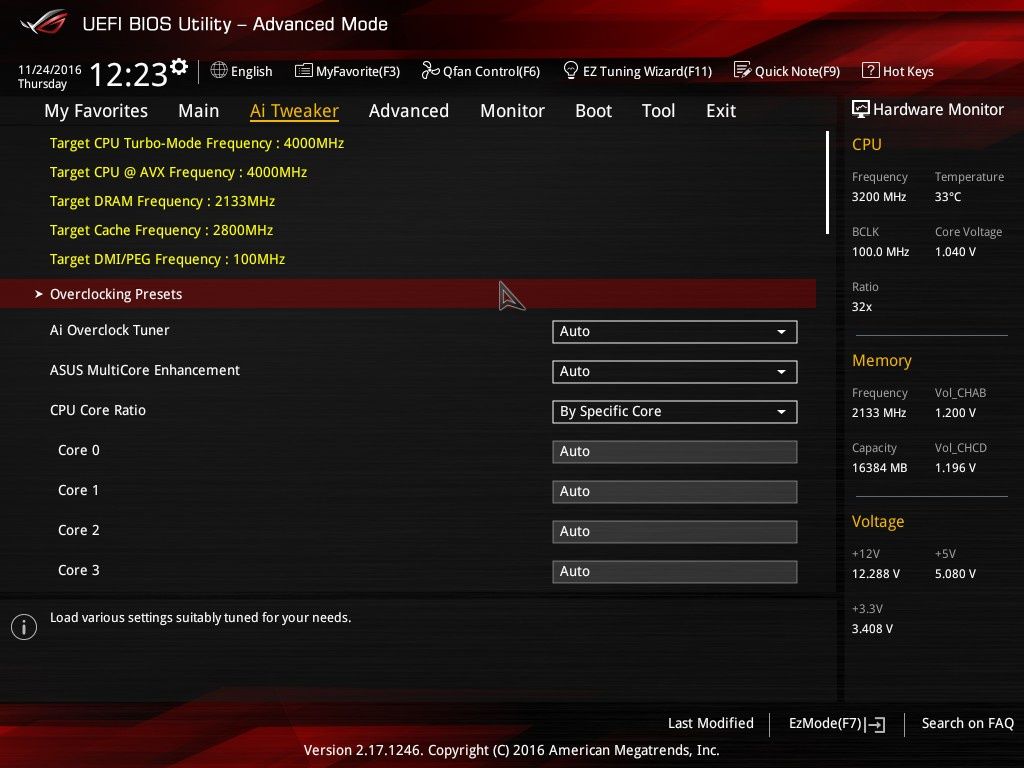Select Overclocking Presets row label
This screenshot has height=768, width=1024.
[116, 294]
